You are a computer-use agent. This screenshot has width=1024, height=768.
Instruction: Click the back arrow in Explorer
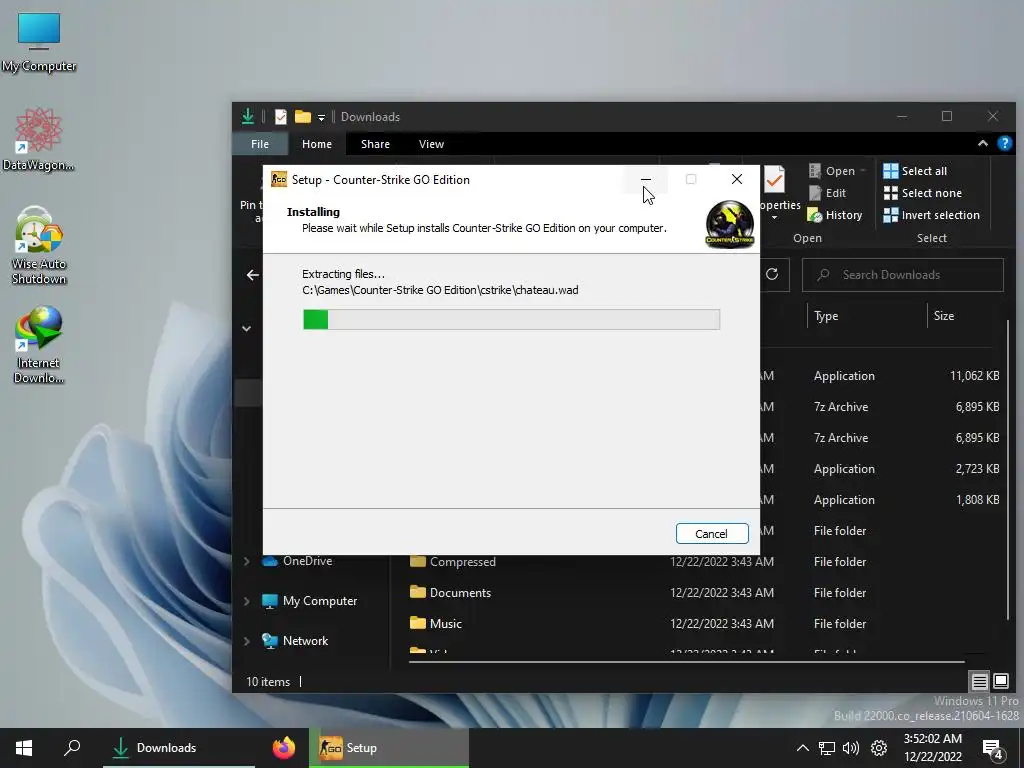253,275
